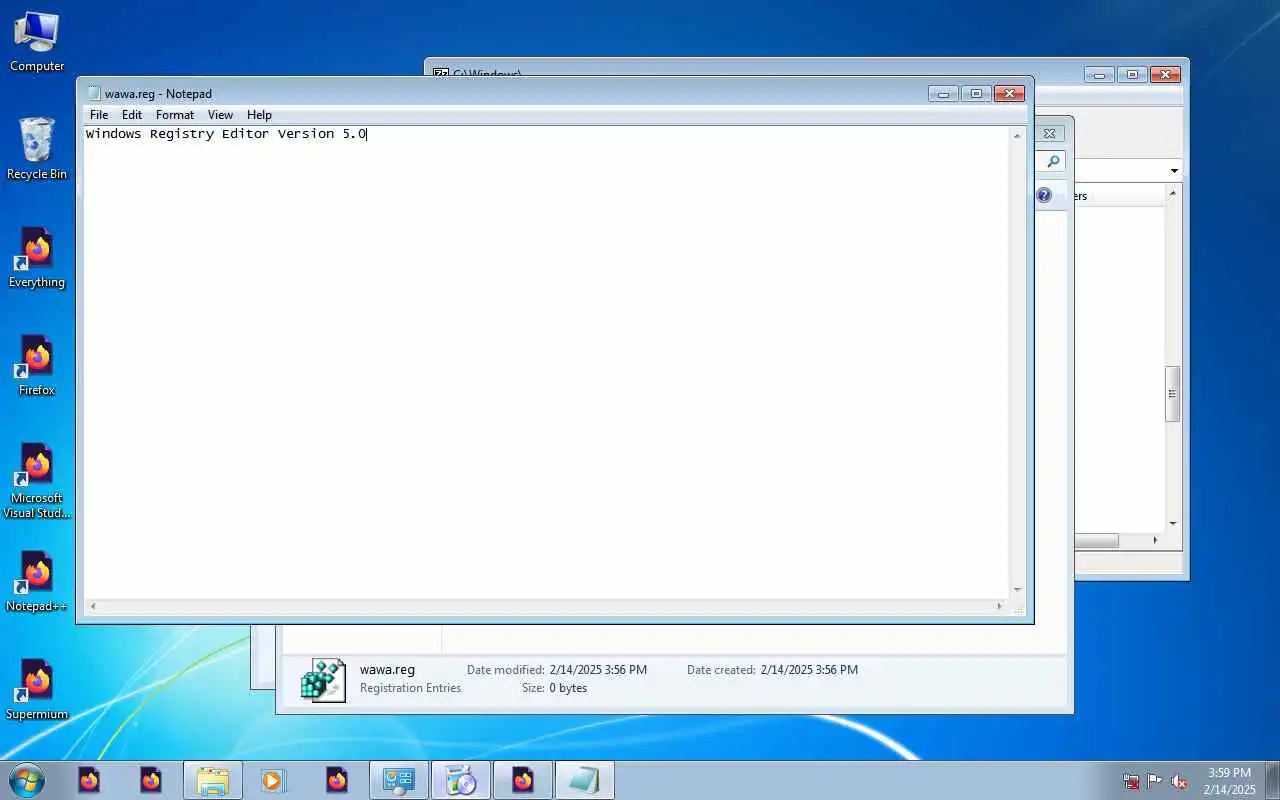Click the network status tray icon
The image size is (1280, 800).
click(x=1131, y=781)
